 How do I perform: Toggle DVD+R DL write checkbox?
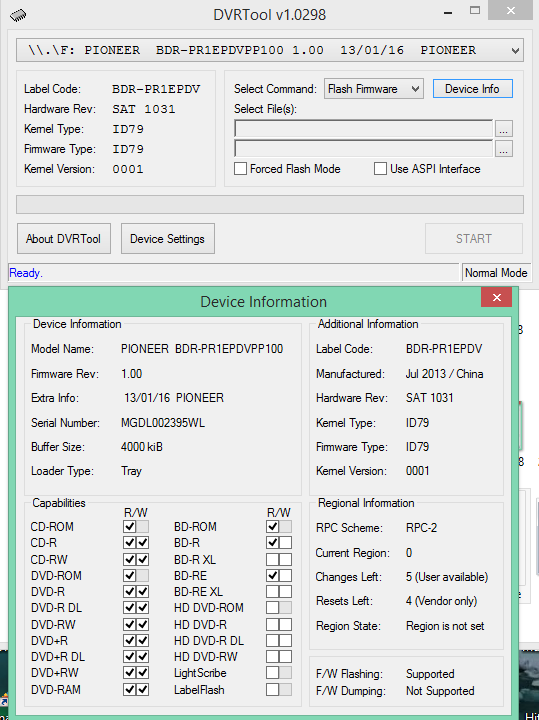point(143,657)
